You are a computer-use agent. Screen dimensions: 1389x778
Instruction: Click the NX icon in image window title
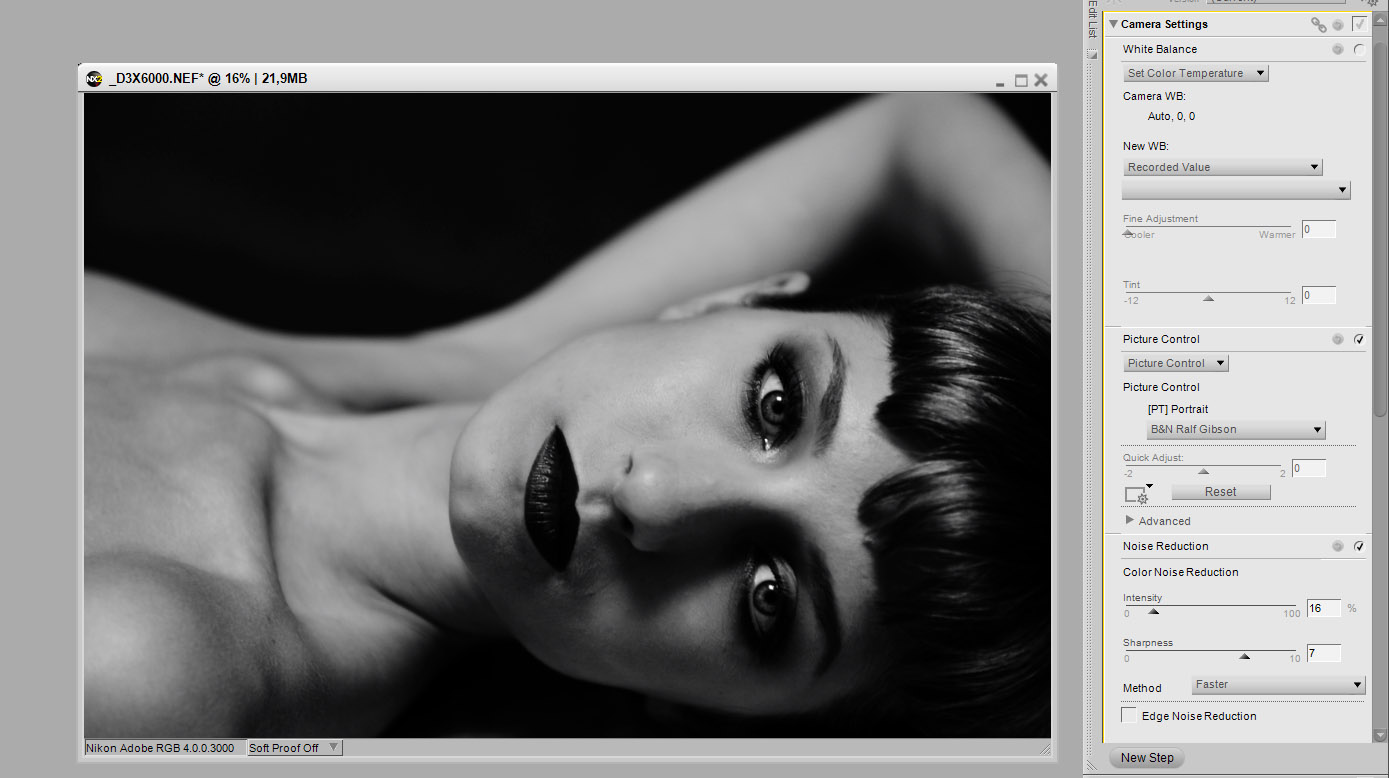click(x=94, y=78)
